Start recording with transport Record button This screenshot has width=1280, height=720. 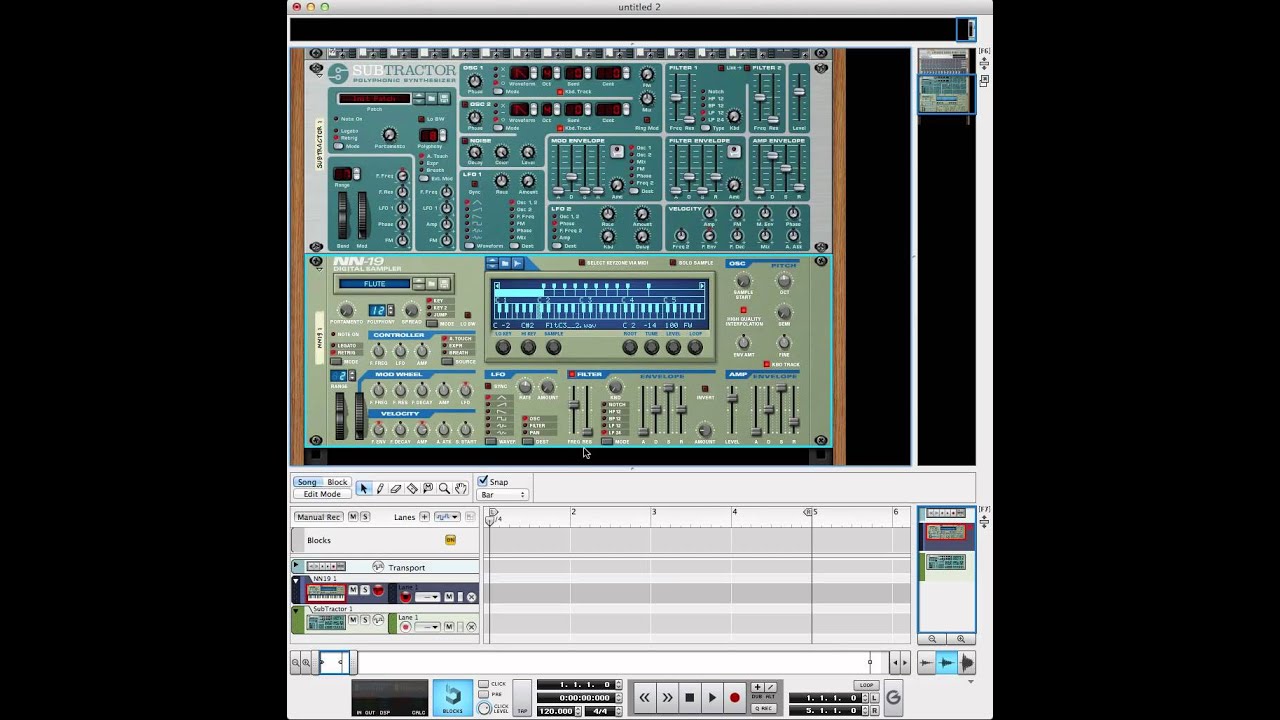tap(735, 697)
